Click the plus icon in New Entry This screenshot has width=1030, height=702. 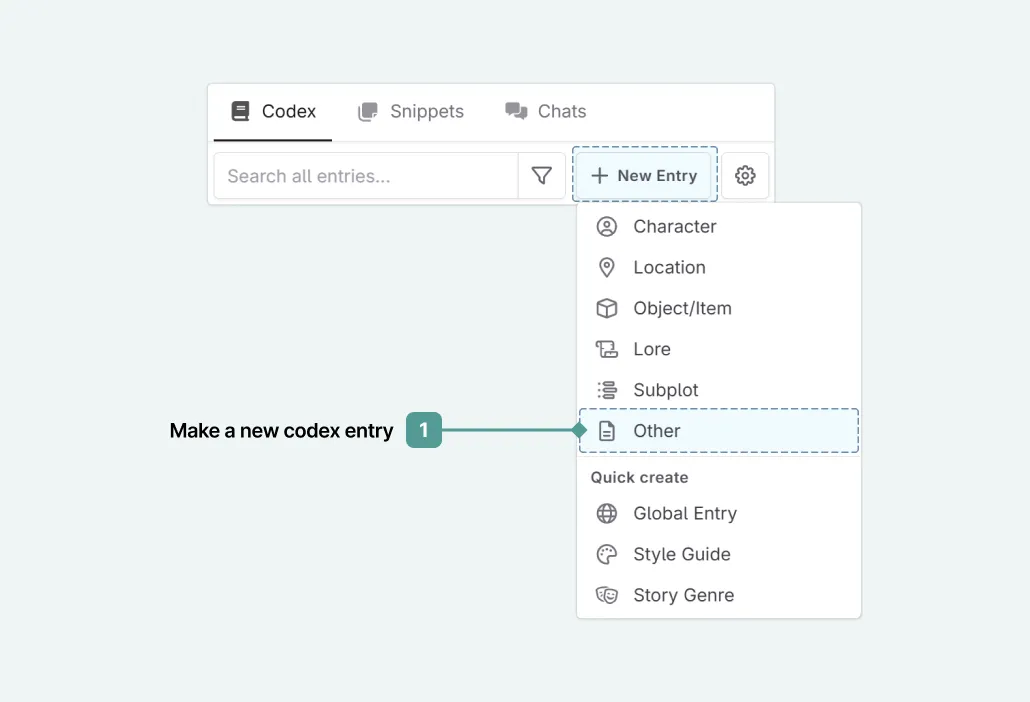[x=599, y=176]
